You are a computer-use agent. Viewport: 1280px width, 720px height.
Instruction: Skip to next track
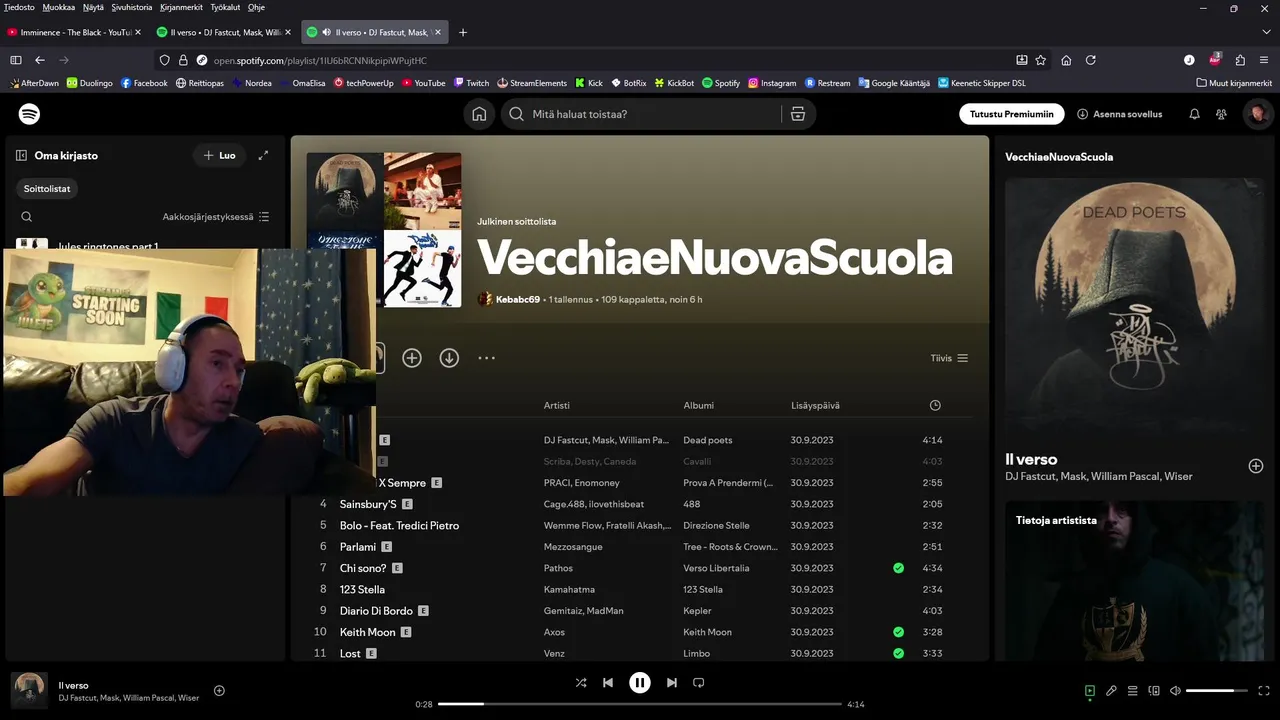pos(672,683)
